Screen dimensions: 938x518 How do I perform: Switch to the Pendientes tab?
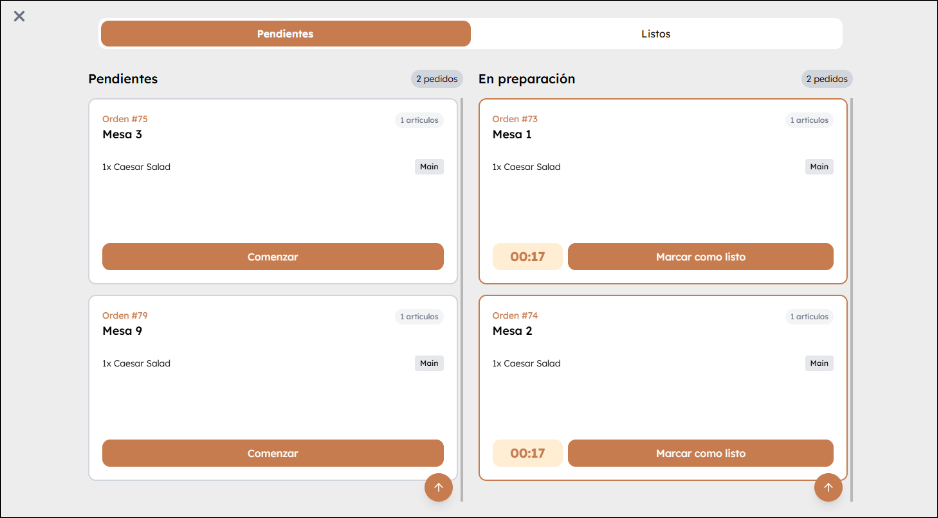coord(285,34)
